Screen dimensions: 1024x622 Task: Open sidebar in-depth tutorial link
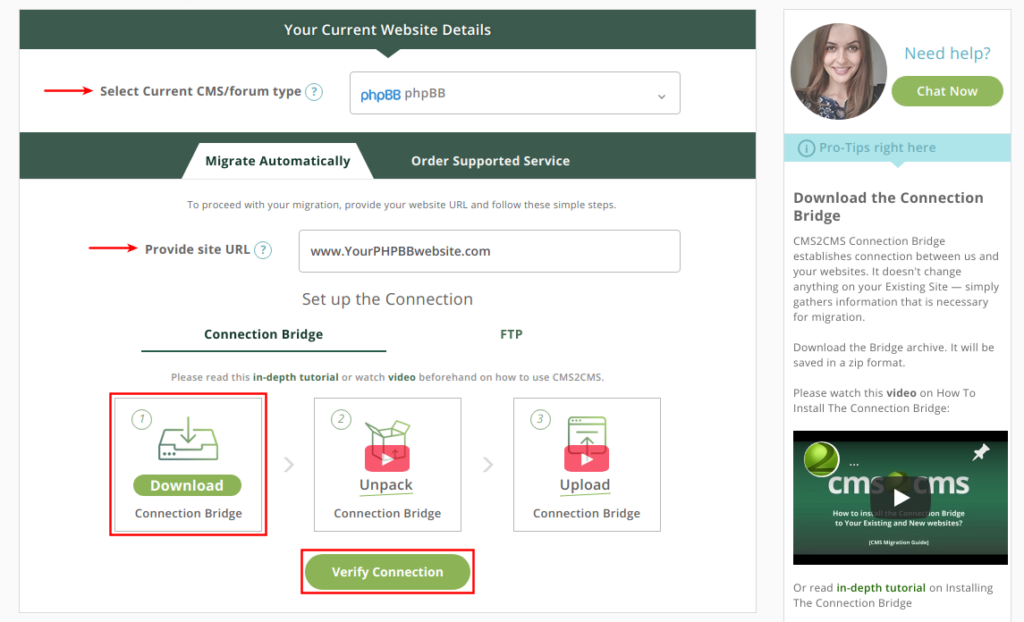click(x=881, y=587)
